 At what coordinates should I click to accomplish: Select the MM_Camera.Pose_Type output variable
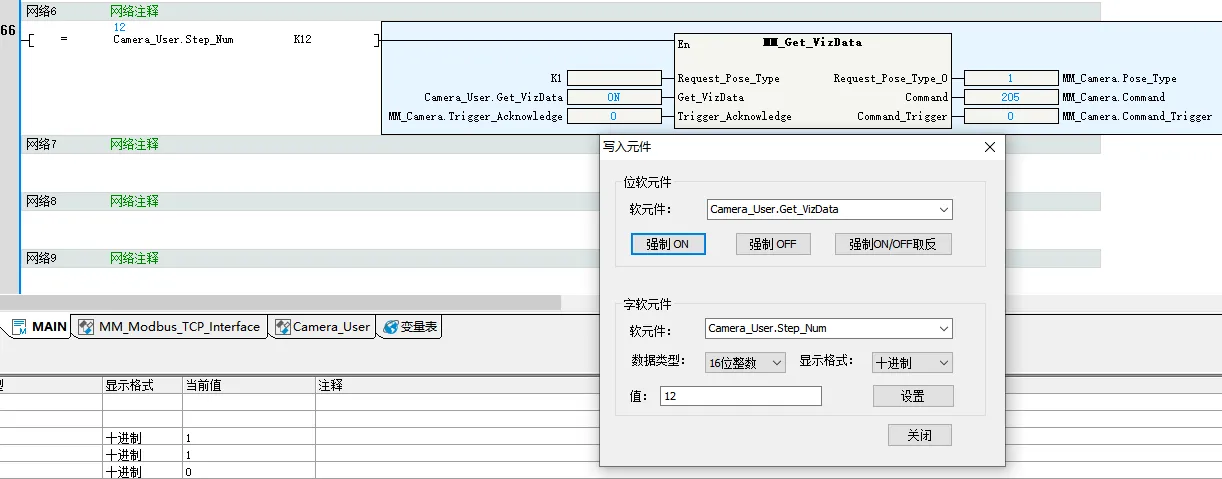1119,78
